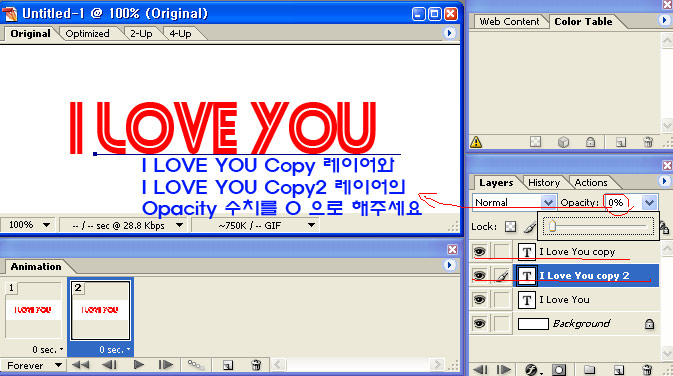Open the document window palette menu arrow
673x376 pixels.
(449, 33)
